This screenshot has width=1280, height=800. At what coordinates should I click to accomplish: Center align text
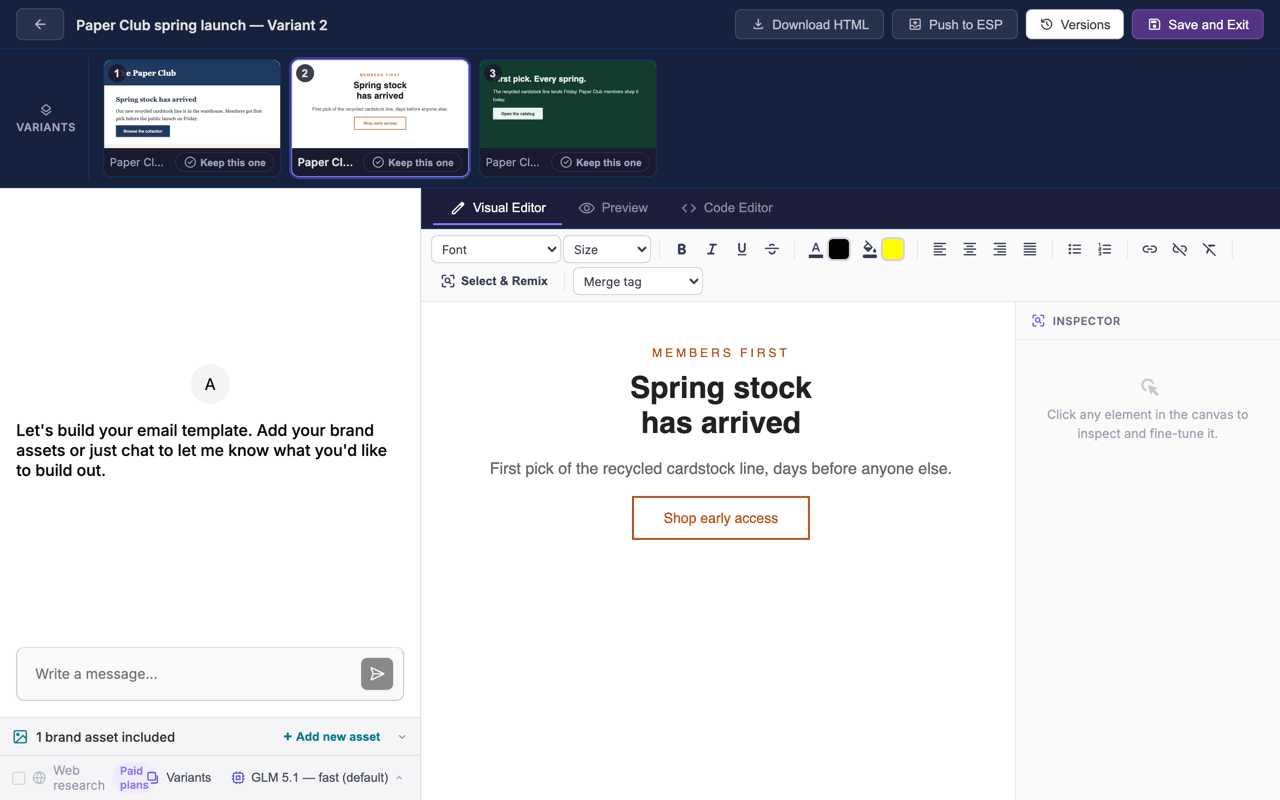pyautogui.click(x=970, y=249)
